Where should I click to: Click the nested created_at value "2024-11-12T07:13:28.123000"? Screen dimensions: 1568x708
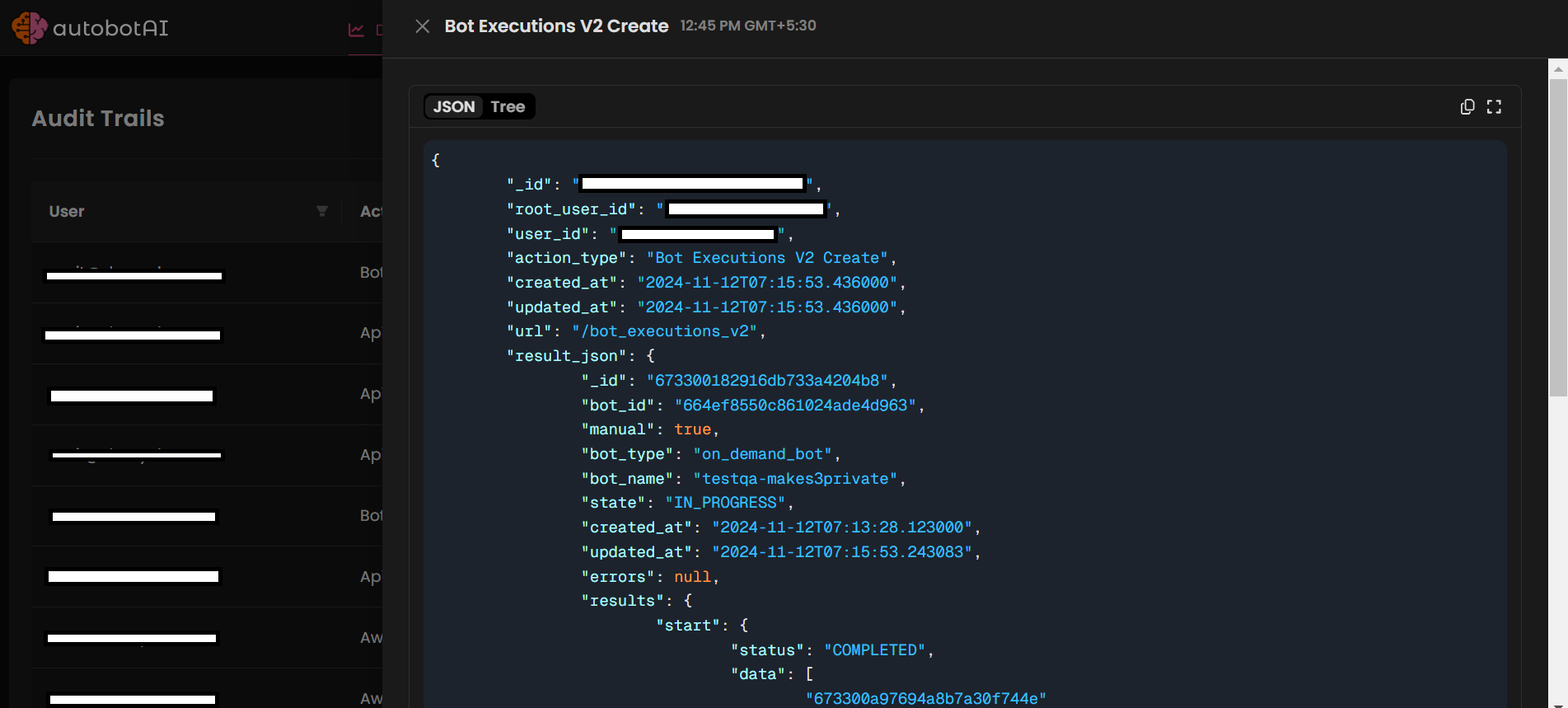click(842, 527)
